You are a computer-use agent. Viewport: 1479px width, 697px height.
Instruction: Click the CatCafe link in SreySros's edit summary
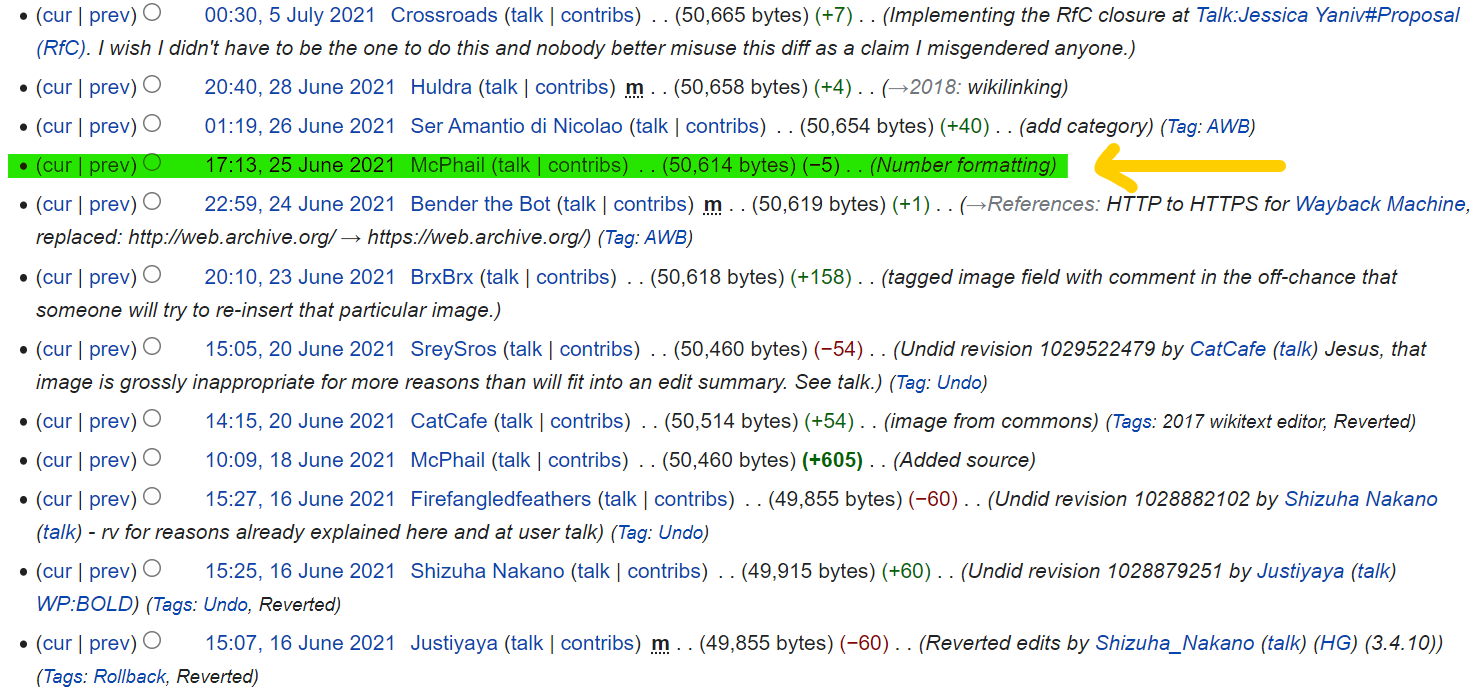pos(1228,350)
